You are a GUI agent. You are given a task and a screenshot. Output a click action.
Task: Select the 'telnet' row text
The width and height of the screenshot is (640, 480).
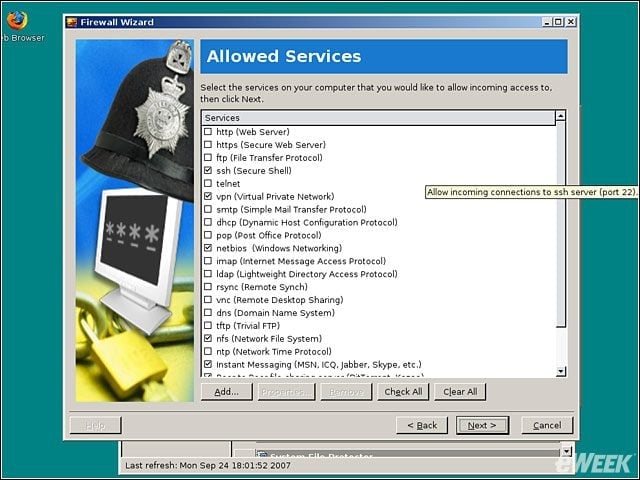[228, 184]
